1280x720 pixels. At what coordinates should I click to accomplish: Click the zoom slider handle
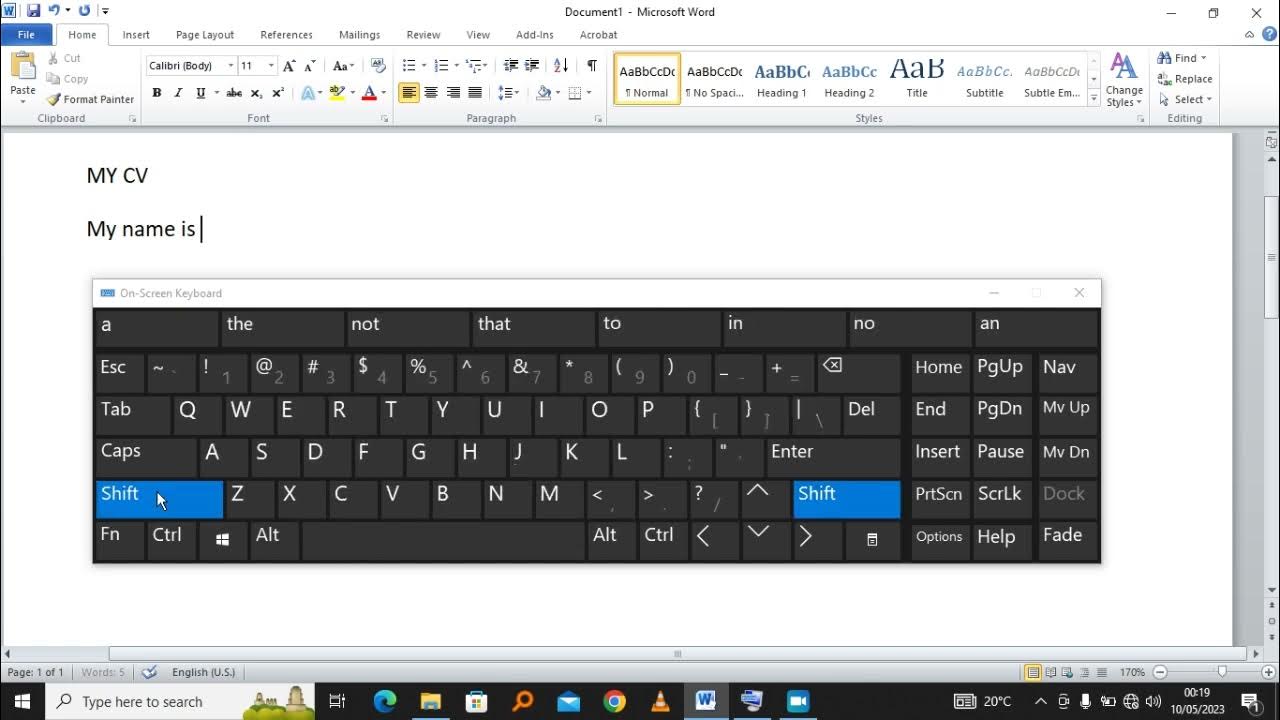coord(1221,672)
